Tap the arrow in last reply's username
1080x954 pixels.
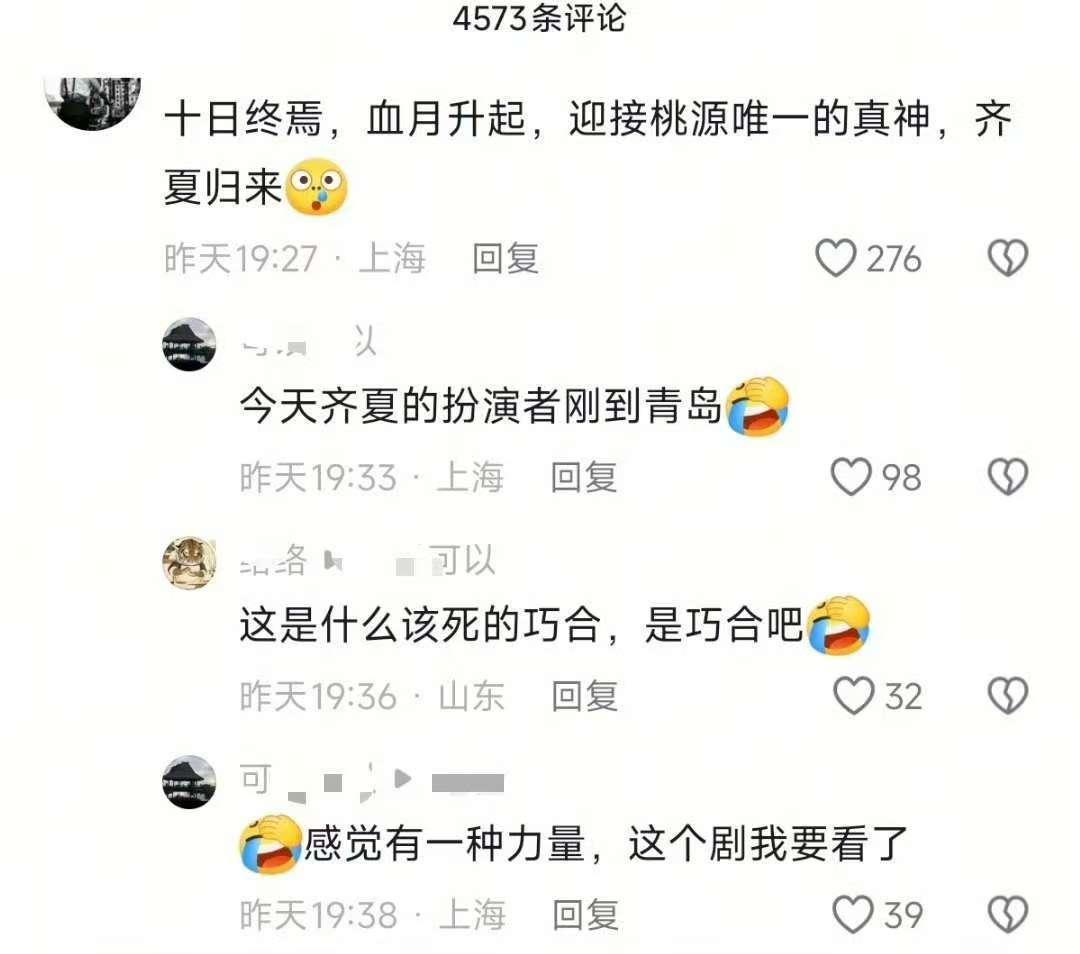[403, 779]
